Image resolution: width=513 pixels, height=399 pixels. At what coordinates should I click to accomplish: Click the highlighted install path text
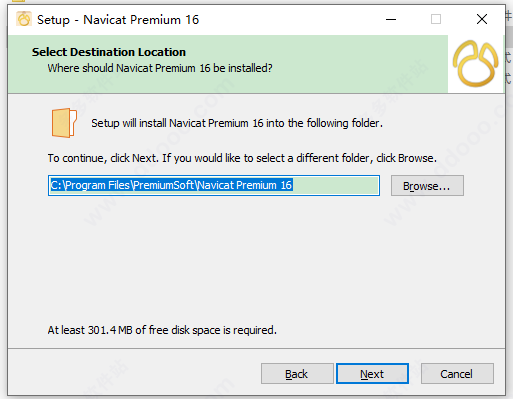[x=171, y=185]
